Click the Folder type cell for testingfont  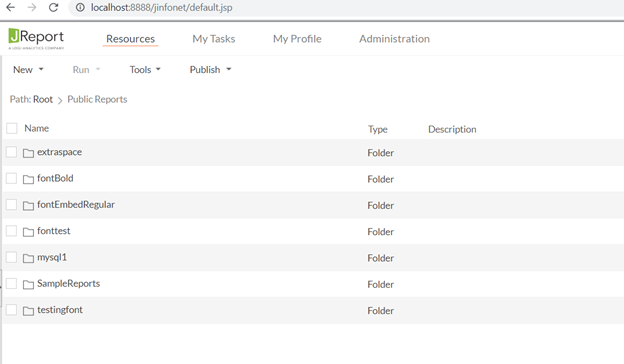click(x=380, y=311)
